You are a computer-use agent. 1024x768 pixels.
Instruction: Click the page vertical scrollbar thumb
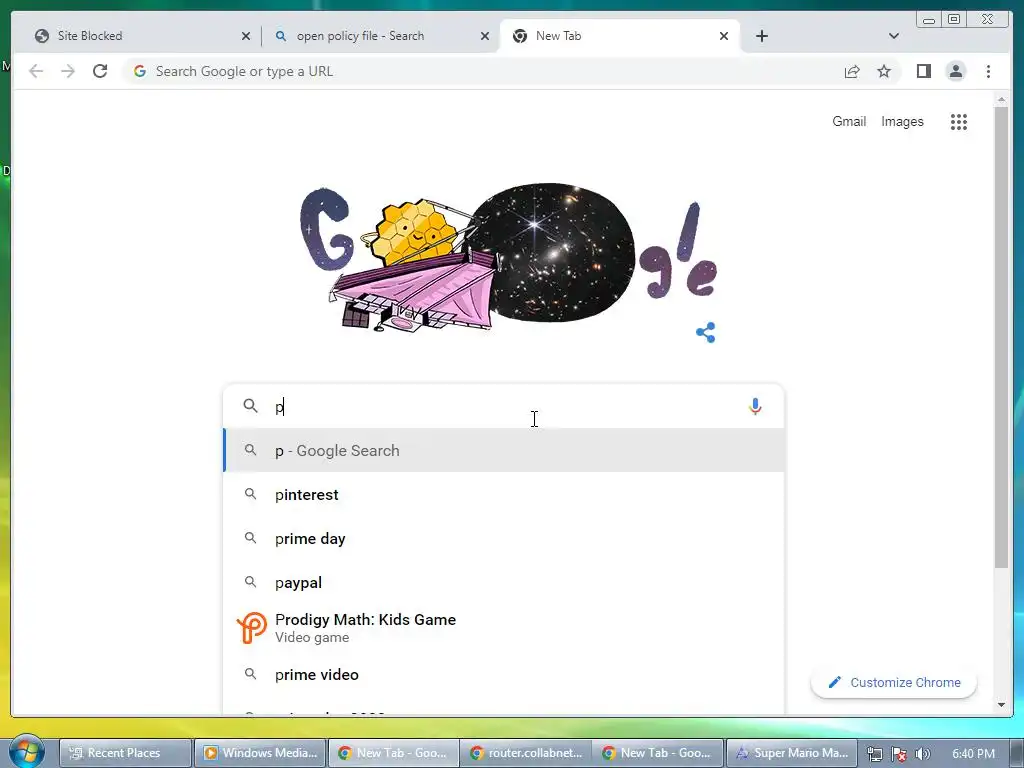click(x=1001, y=336)
